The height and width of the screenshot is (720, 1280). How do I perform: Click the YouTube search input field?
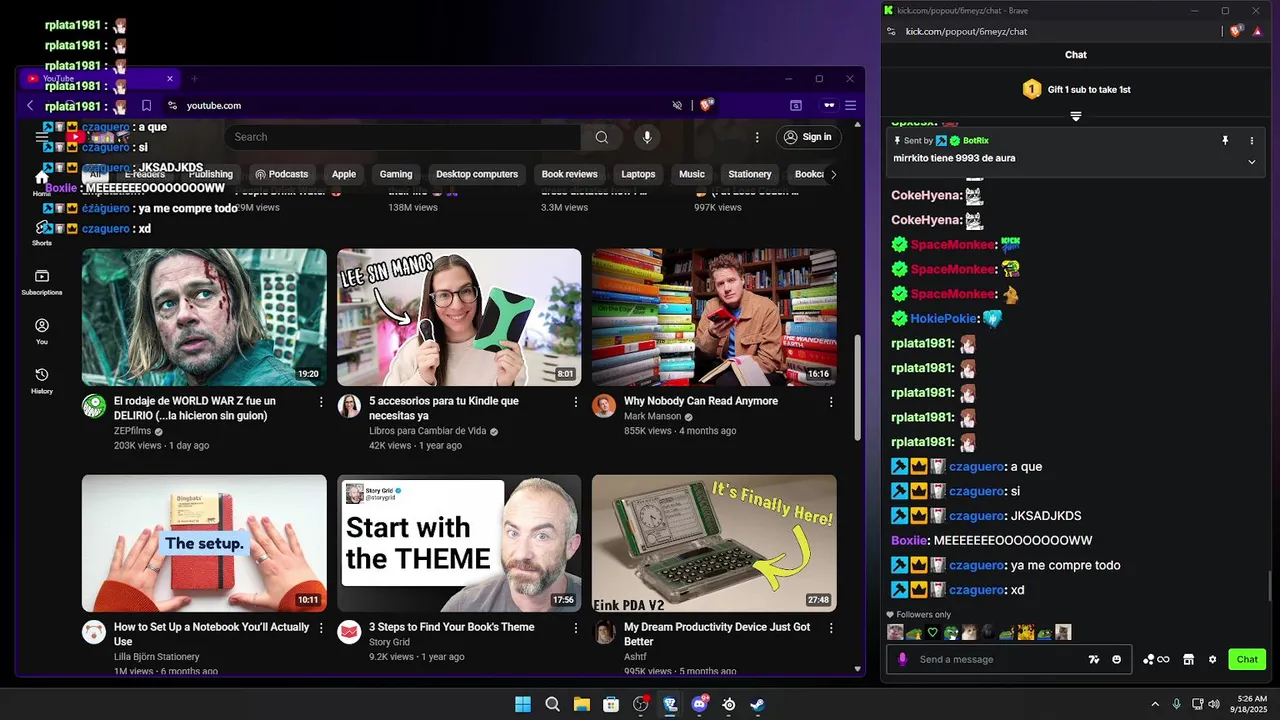pos(403,137)
